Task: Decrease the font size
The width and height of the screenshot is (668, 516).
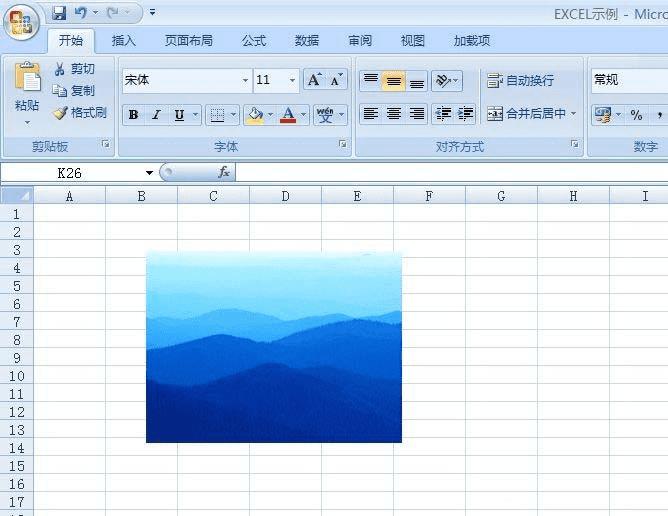Action: pyautogui.click(x=337, y=80)
